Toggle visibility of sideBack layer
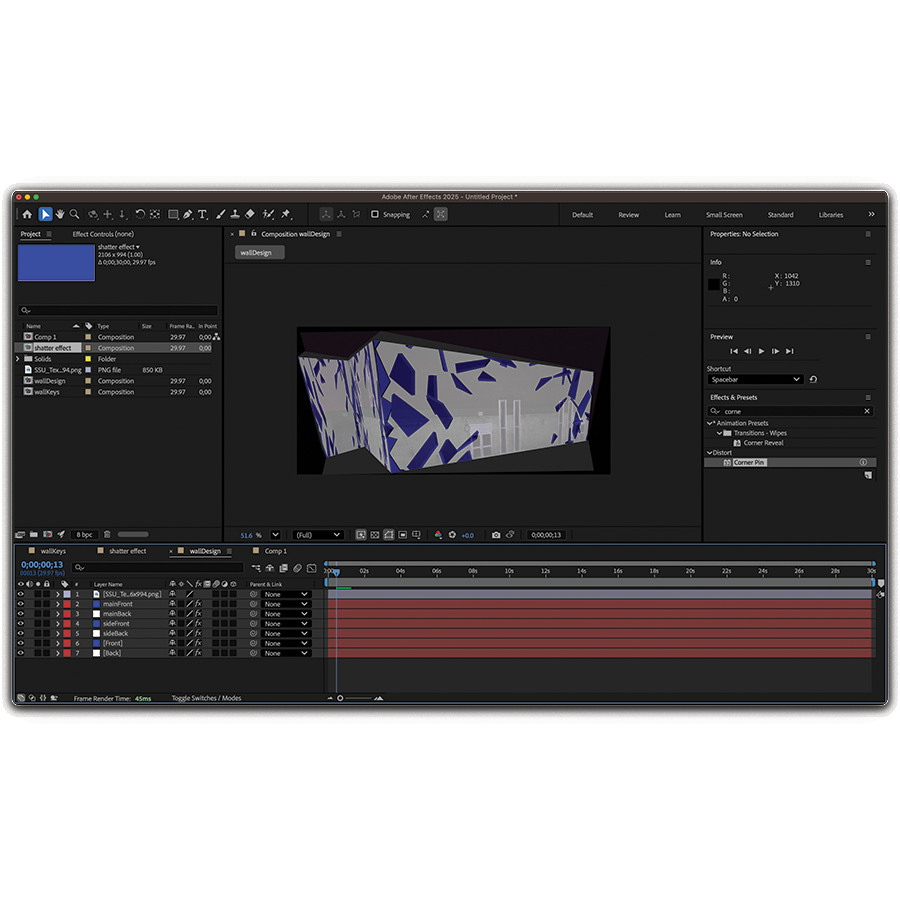The width and height of the screenshot is (900, 900). 20,633
